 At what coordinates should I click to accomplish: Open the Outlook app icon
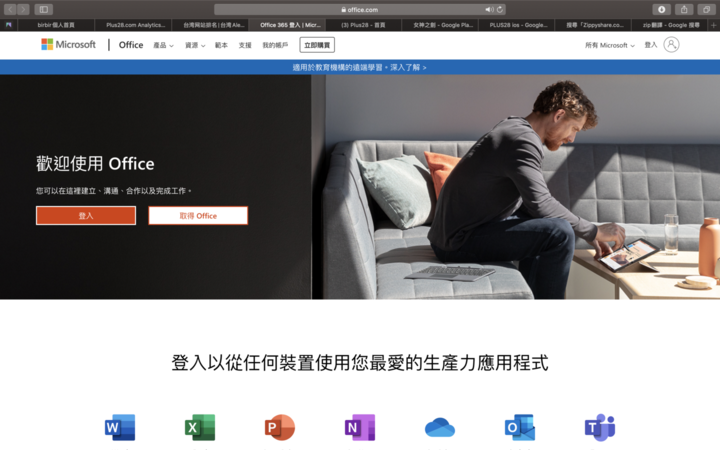pyautogui.click(x=520, y=428)
